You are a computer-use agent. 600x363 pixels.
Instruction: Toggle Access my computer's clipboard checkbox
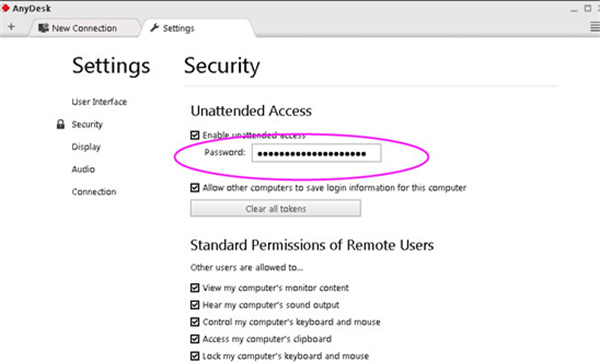(x=195, y=339)
